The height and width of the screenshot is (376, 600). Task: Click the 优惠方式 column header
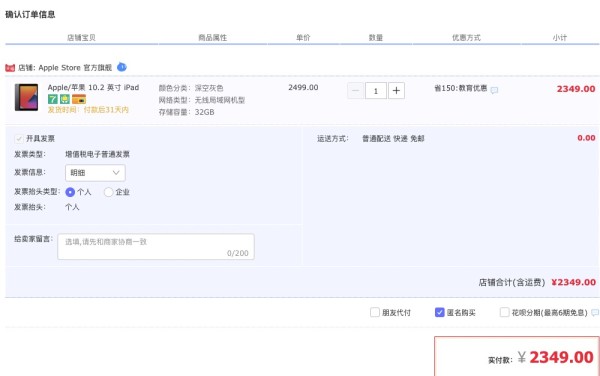coord(466,37)
